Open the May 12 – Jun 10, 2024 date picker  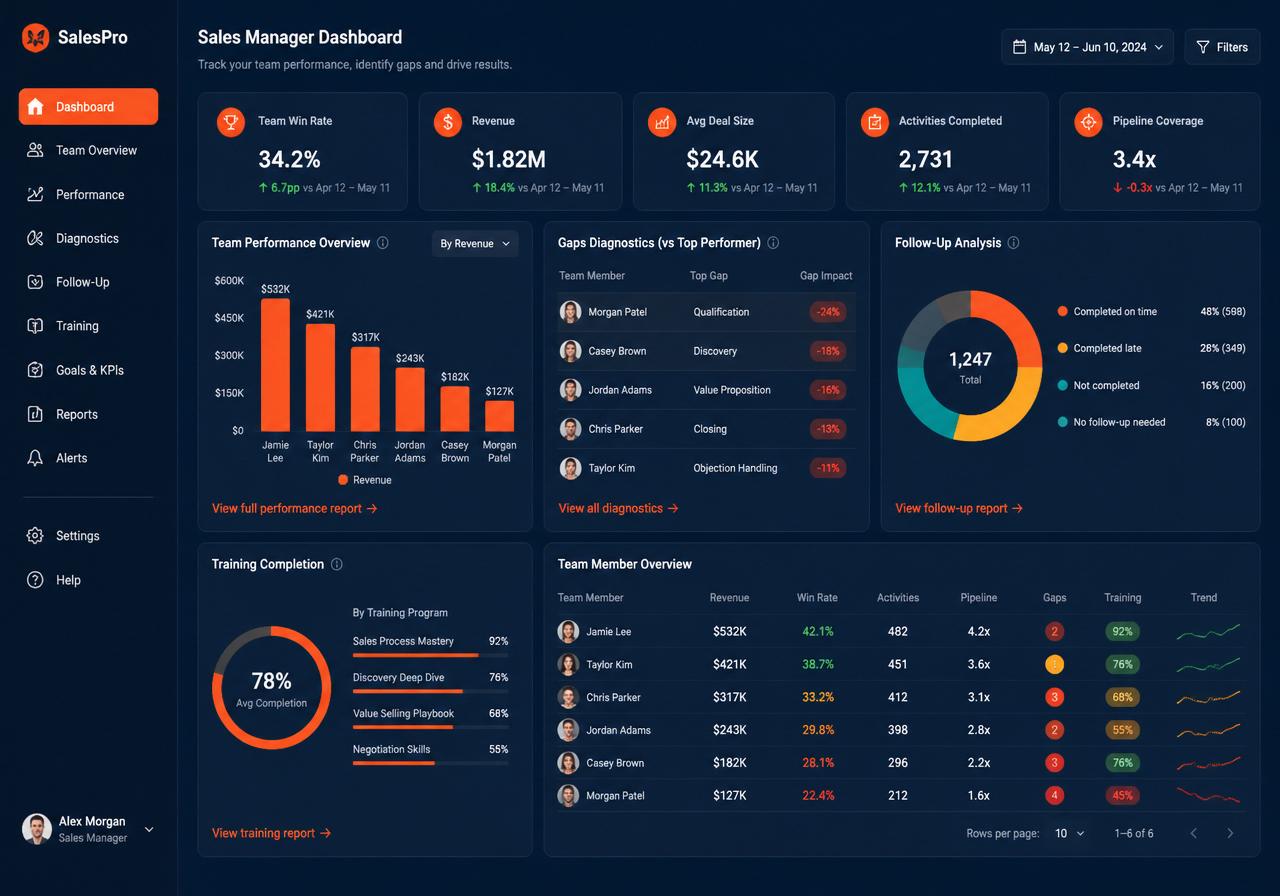pyautogui.click(x=1087, y=47)
